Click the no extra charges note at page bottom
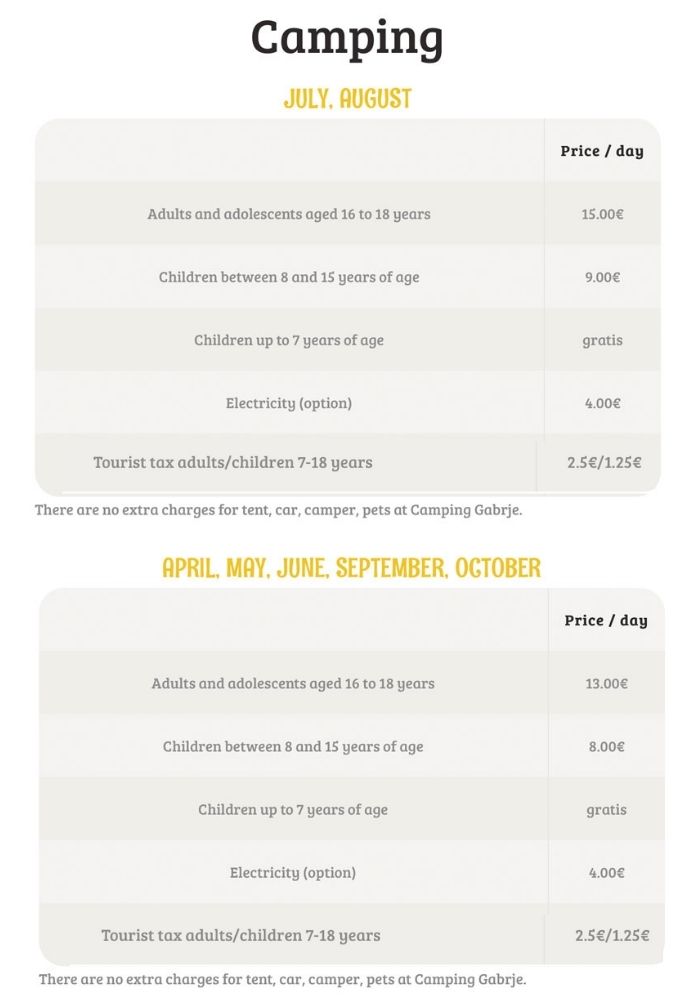 coord(283,979)
